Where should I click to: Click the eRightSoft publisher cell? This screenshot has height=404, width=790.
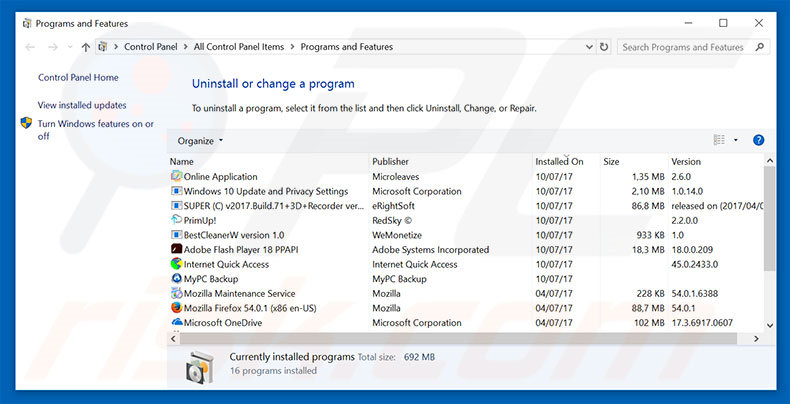click(393, 206)
